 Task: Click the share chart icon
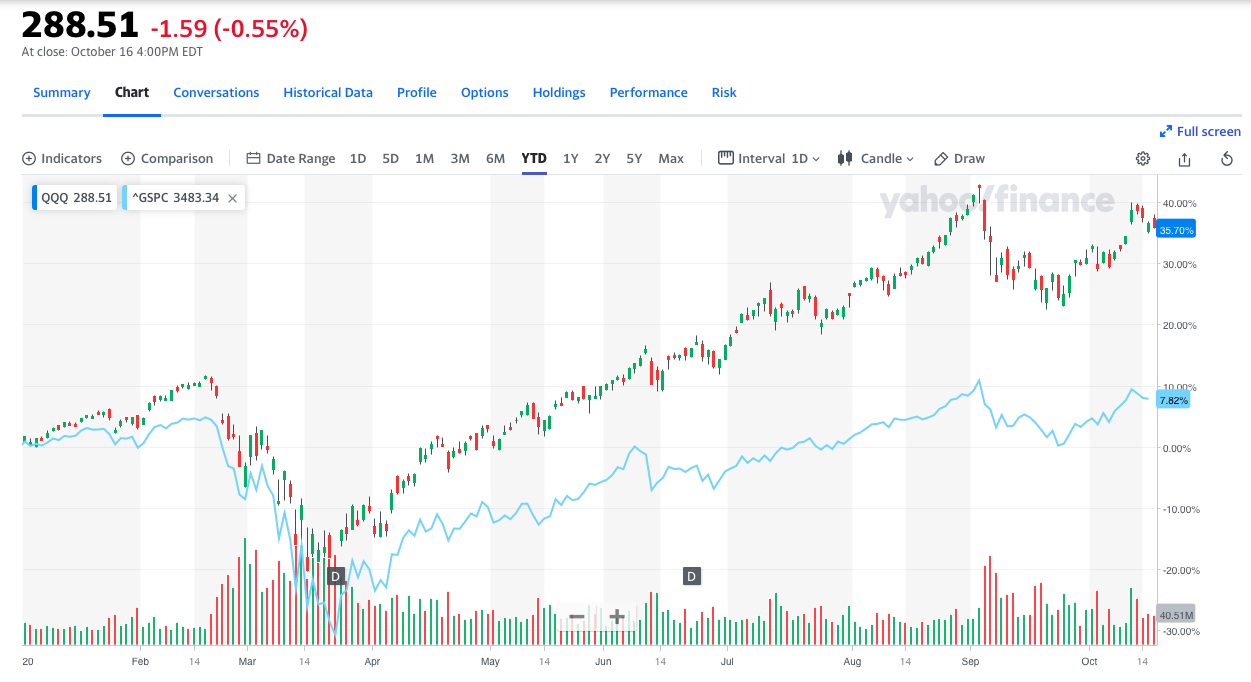click(x=1185, y=159)
